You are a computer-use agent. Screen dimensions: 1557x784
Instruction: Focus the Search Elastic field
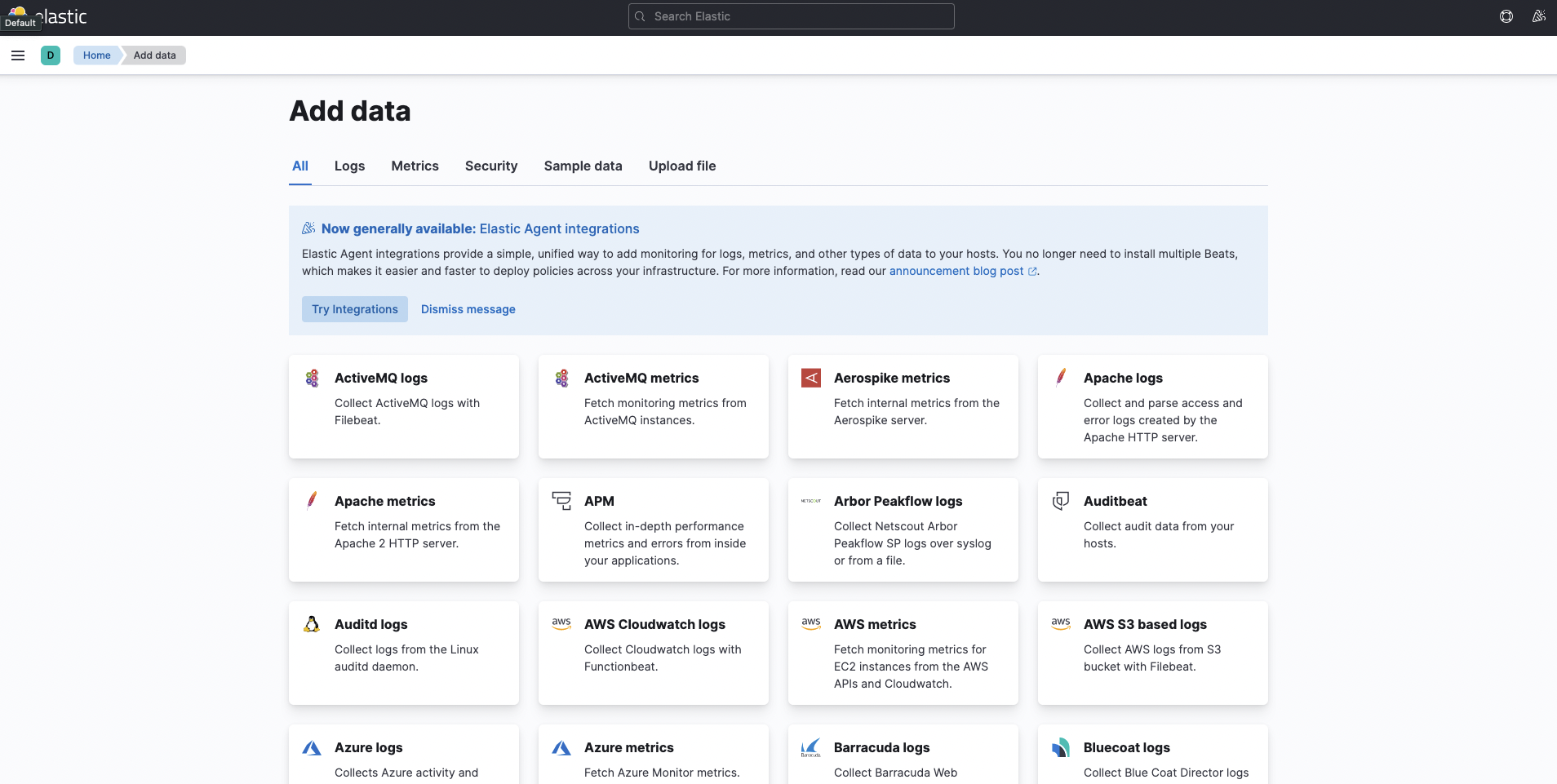[x=792, y=16]
